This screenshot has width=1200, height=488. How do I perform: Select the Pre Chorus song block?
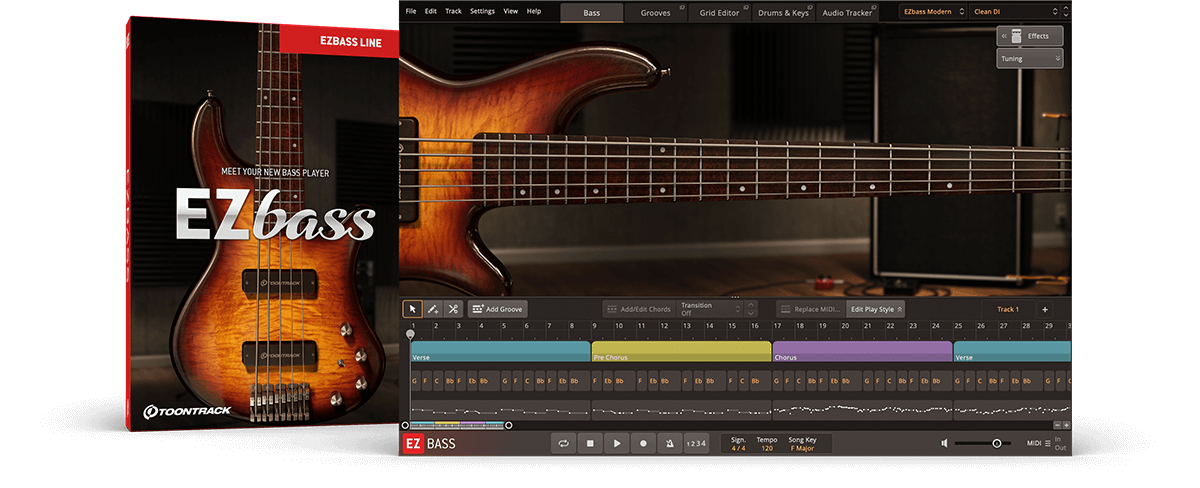(x=680, y=353)
